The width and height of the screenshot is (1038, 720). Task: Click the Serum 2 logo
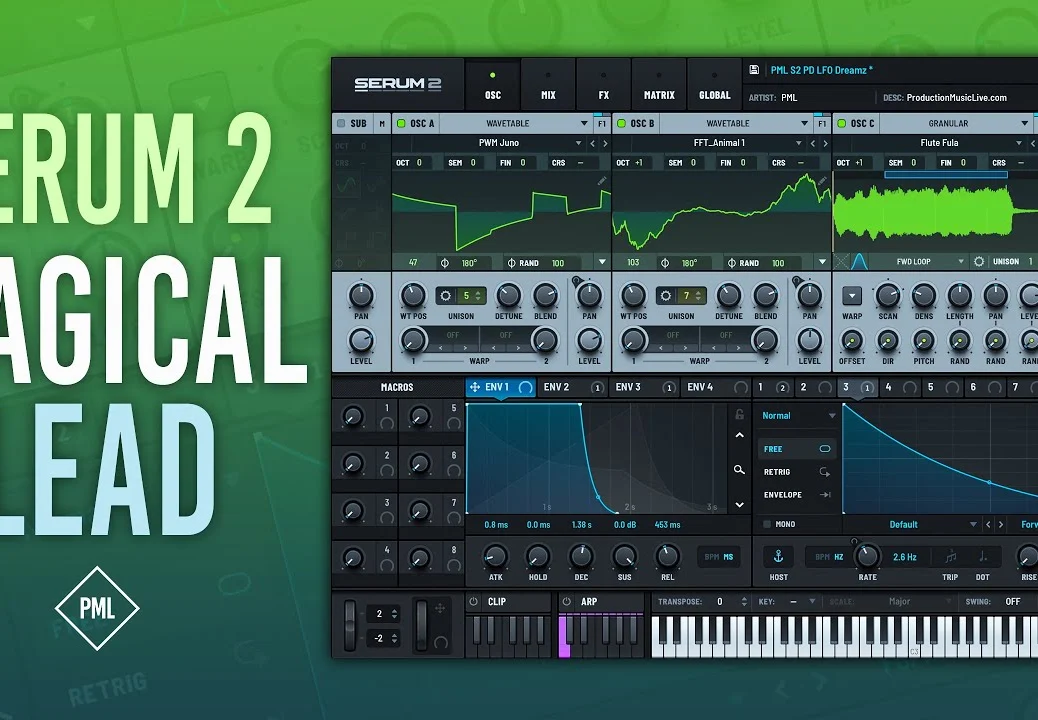(397, 84)
